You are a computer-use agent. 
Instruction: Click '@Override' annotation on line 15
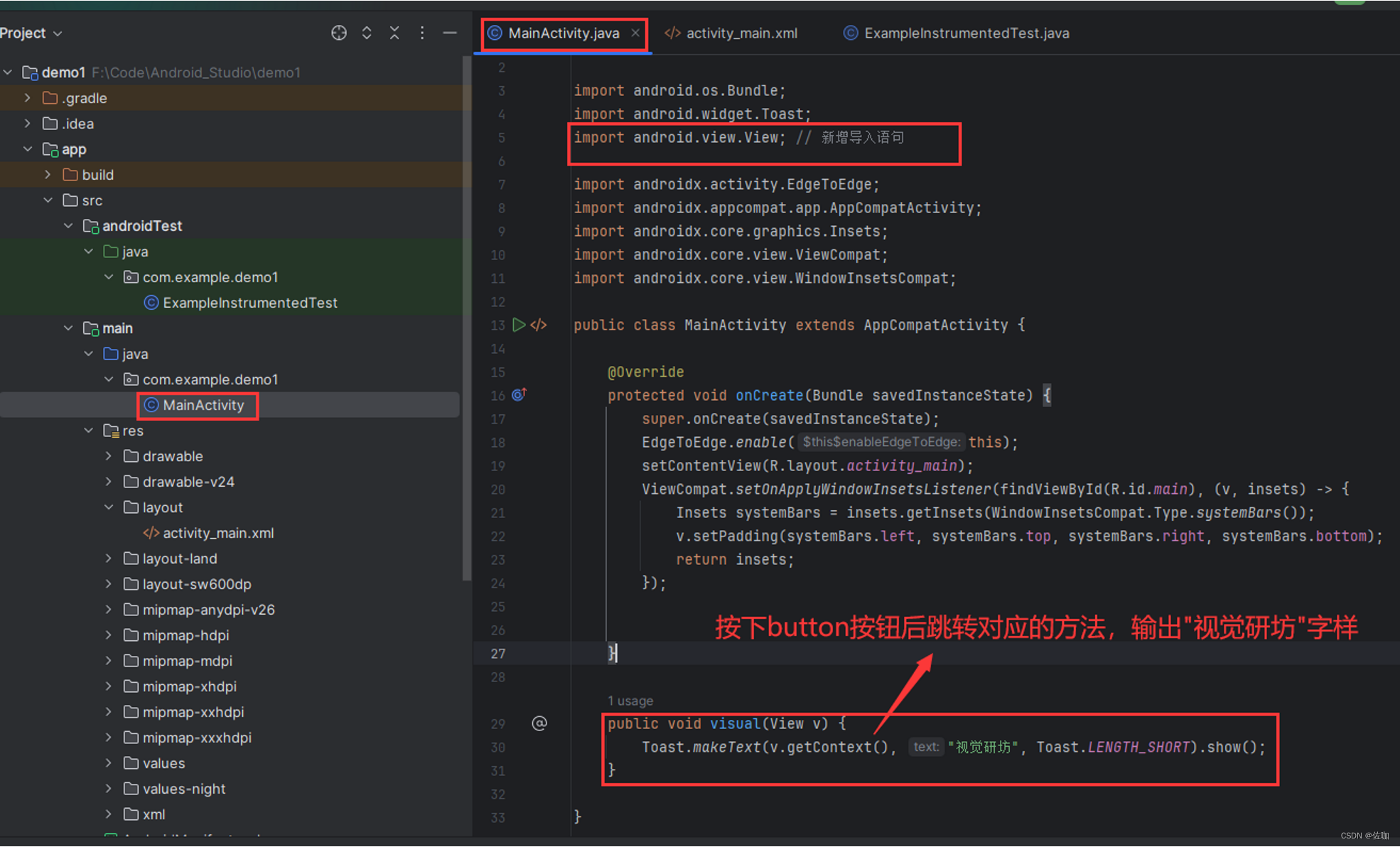coord(645,372)
